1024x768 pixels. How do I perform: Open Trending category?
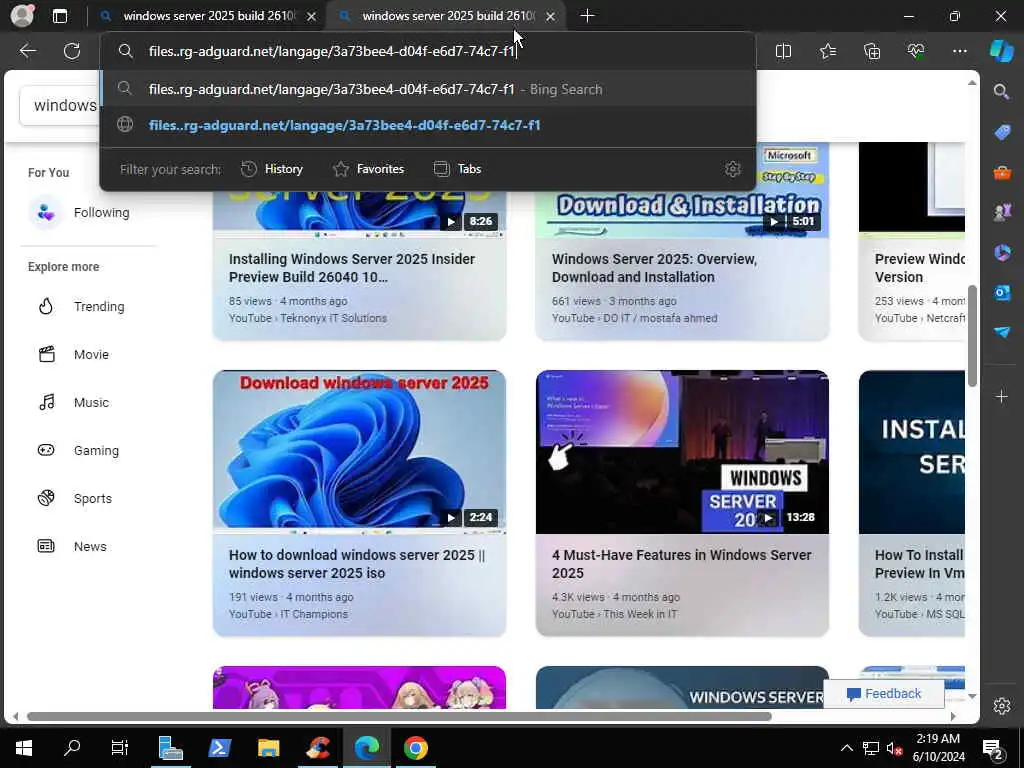82,306
